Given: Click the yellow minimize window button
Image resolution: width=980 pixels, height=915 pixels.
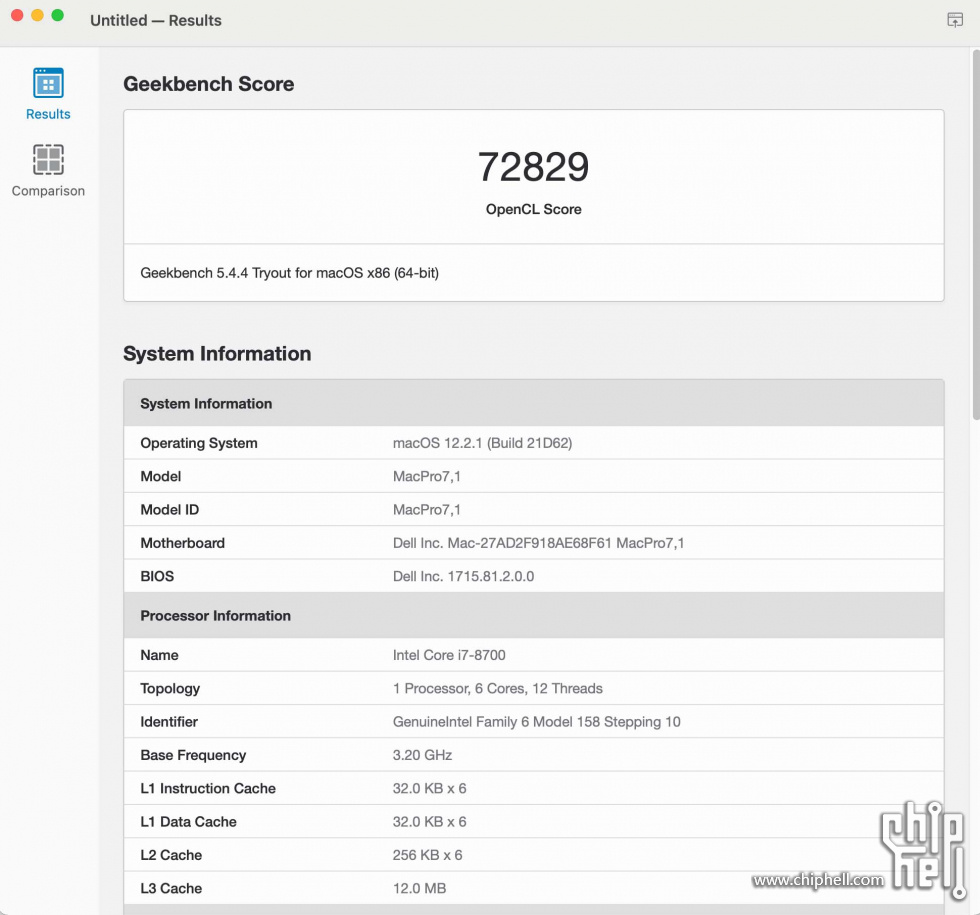Looking at the screenshot, I should point(38,16).
